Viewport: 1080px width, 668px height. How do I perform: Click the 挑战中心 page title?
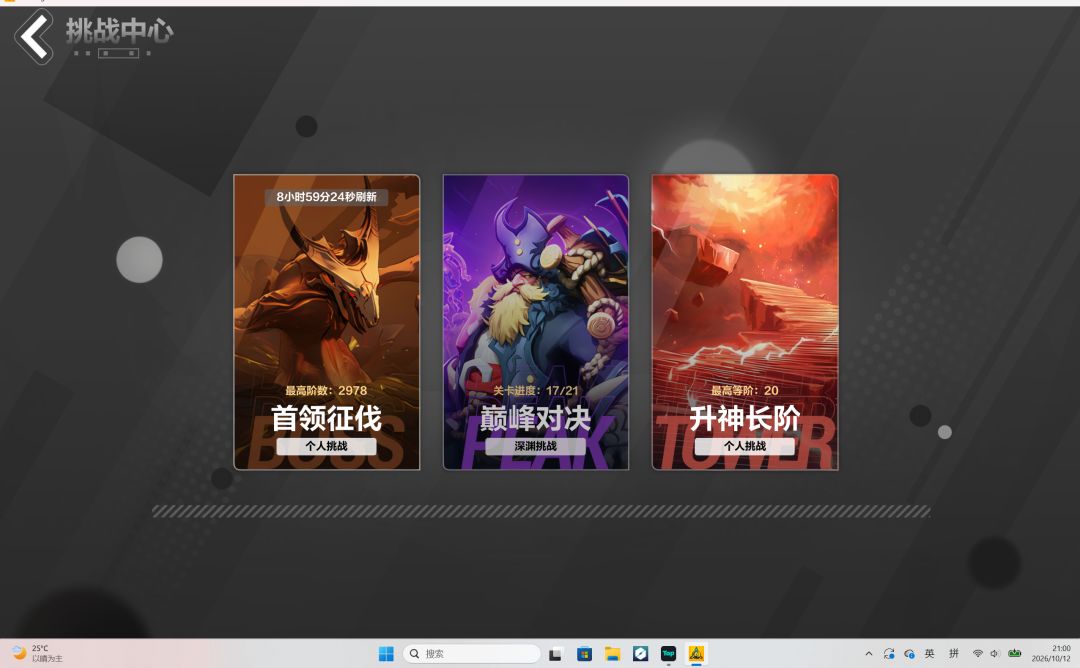tap(120, 31)
